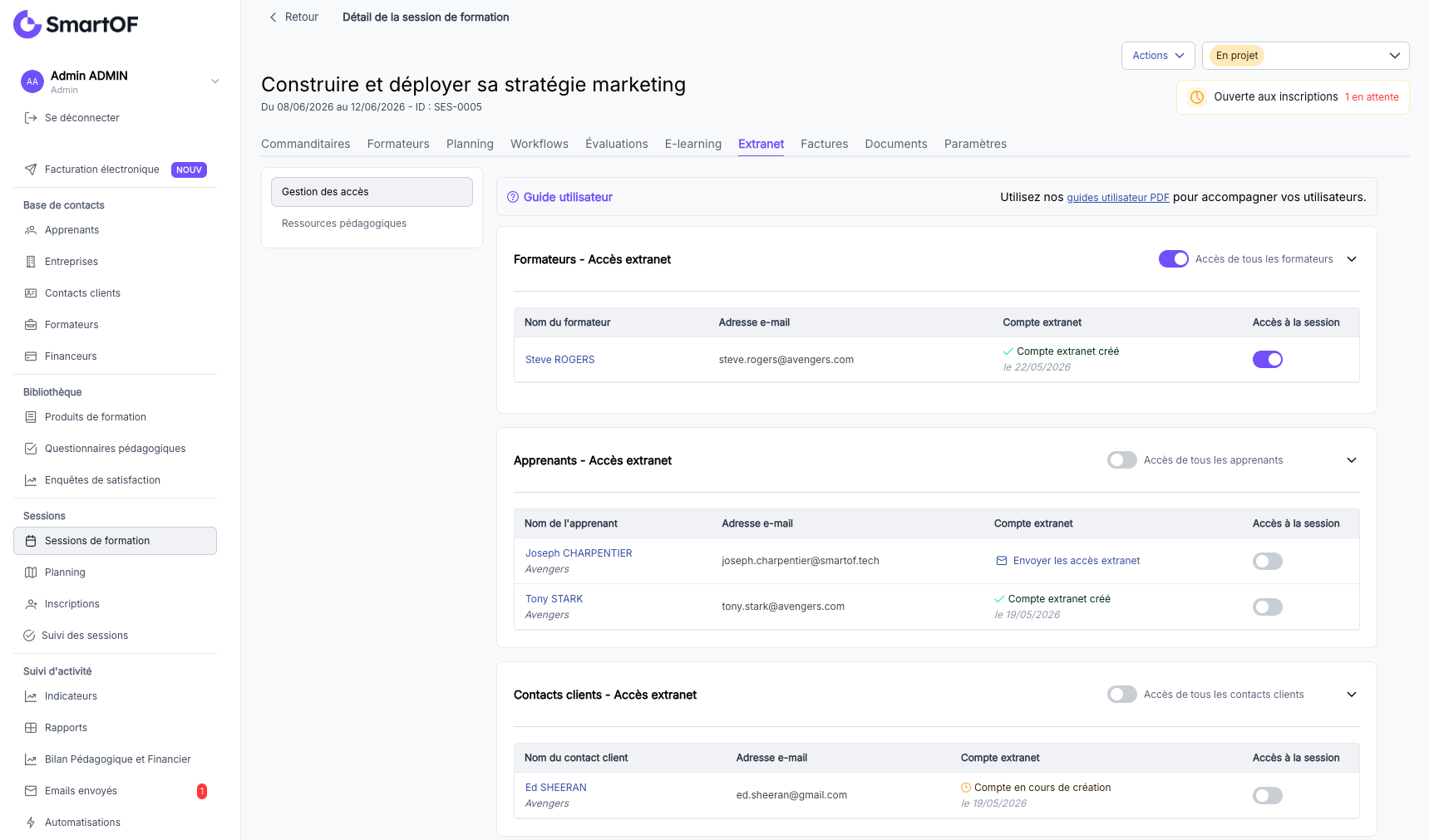Open the Documents tab
The width and height of the screenshot is (1429, 840).
coord(896,144)
